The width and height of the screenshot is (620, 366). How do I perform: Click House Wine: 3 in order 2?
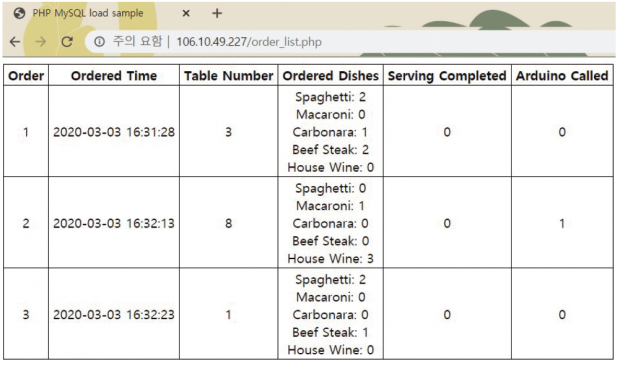click(x=331, y=258)
